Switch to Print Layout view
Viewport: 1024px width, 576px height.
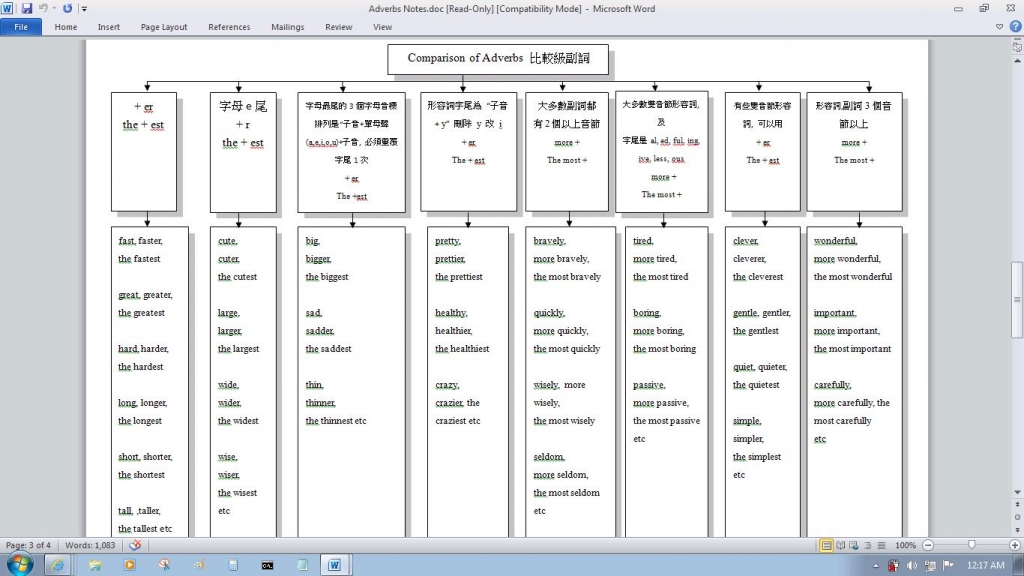pyautogui.click(x=826, y=545)
